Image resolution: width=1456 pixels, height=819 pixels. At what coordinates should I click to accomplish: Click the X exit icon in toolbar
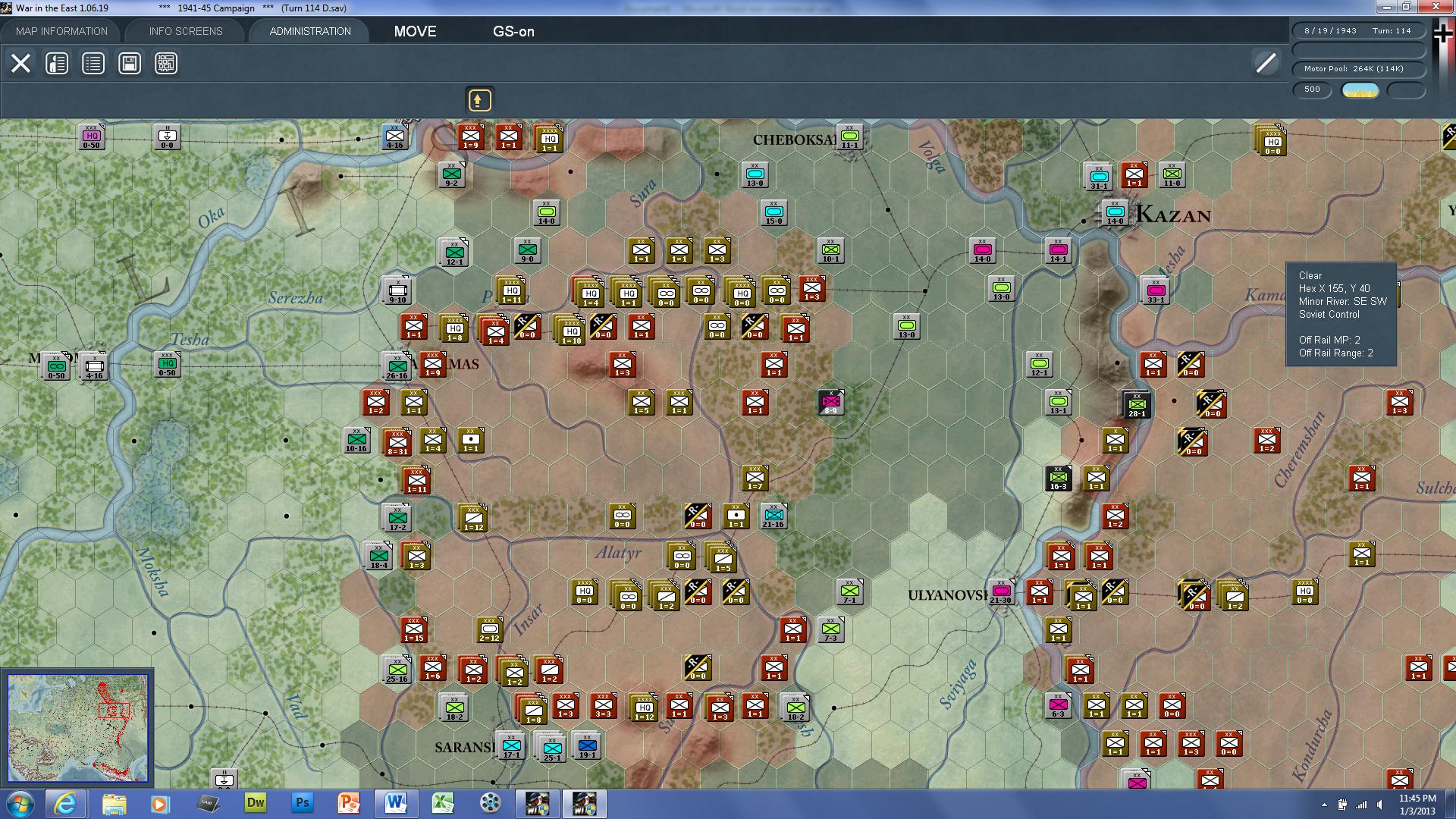(20, 63)
